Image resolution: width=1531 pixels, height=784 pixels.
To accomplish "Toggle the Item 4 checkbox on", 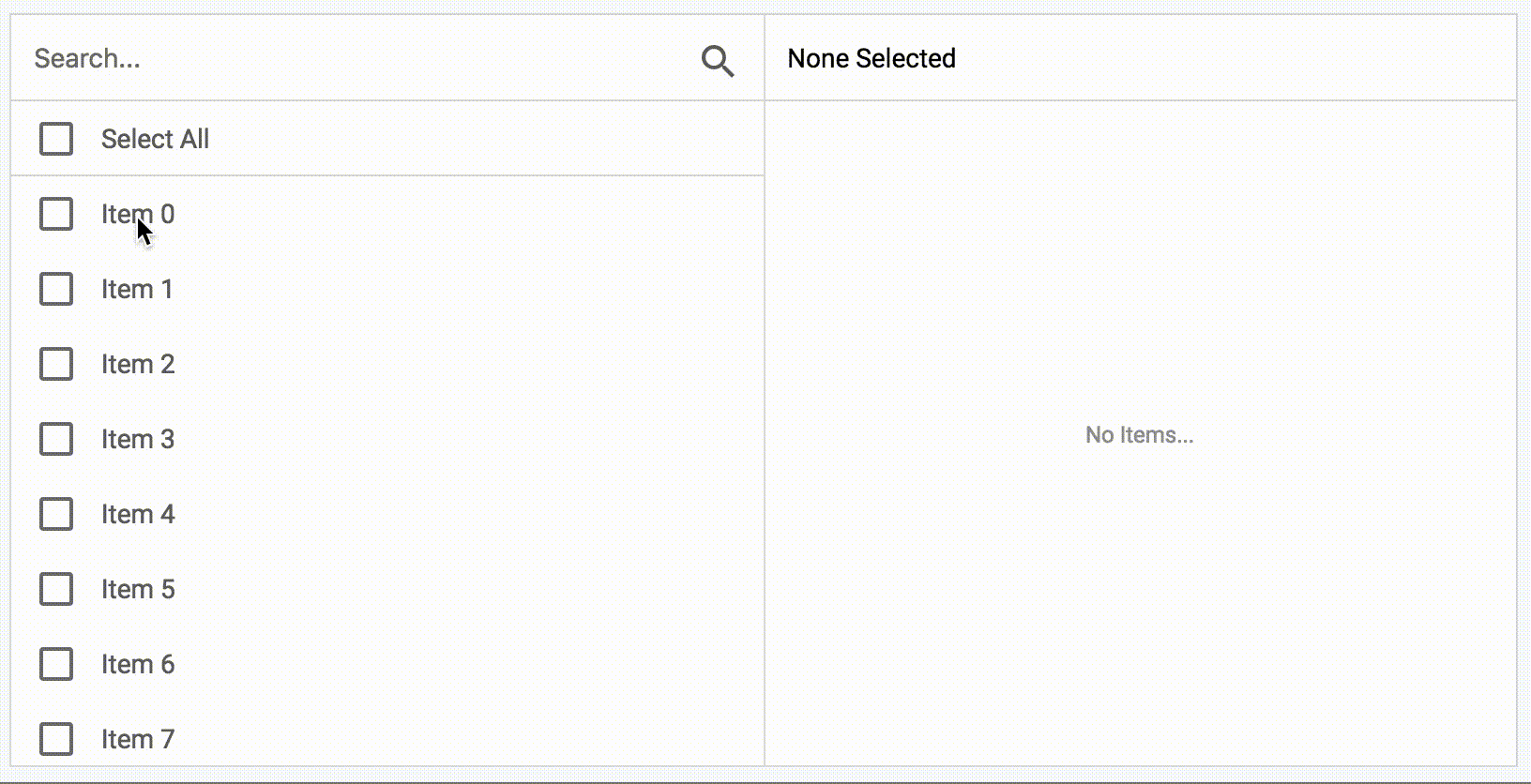I will (x=55, y=514).
